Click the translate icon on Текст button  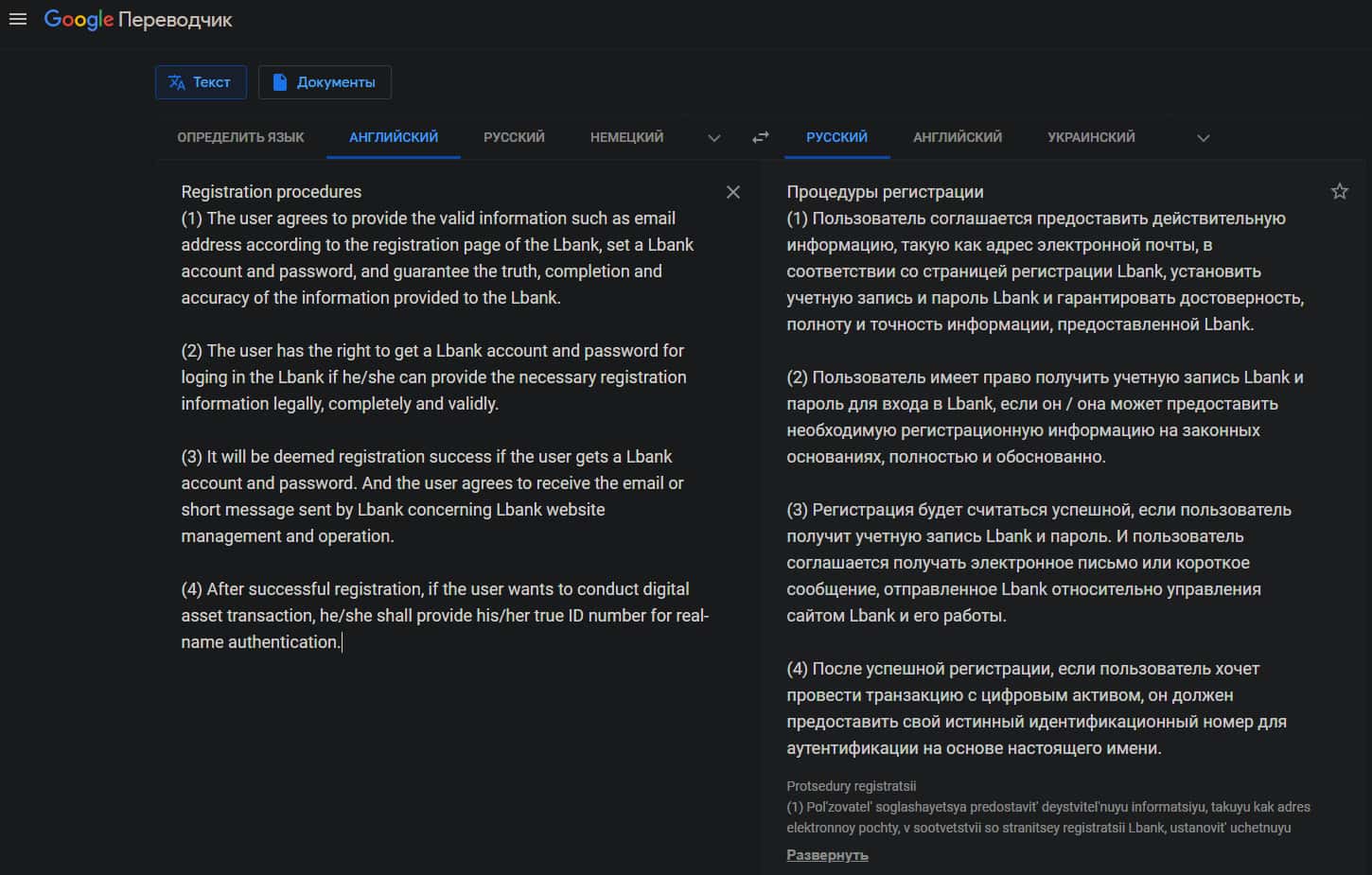point(177,82)
